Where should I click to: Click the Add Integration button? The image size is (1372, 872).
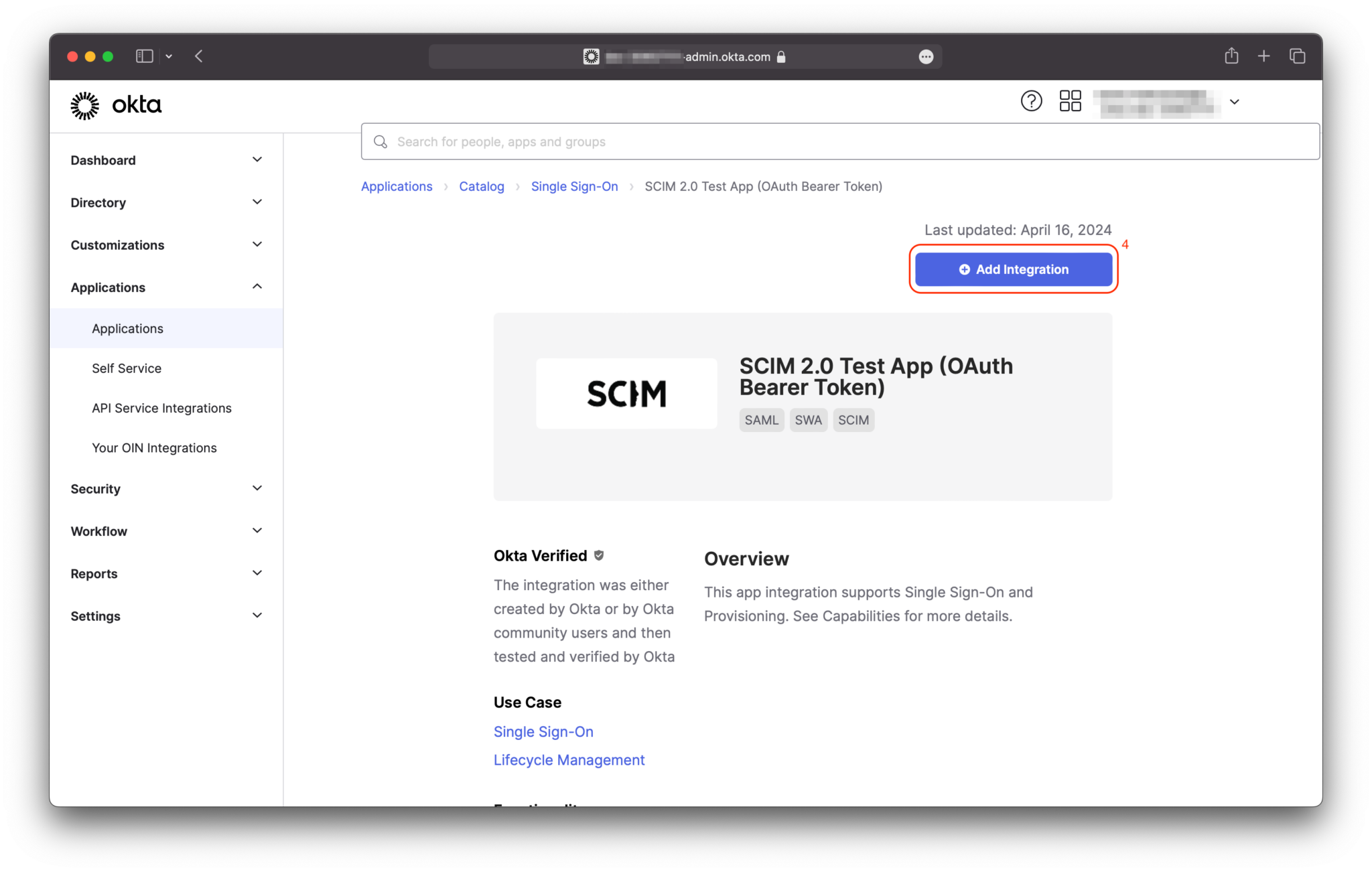pos(1013,269)
